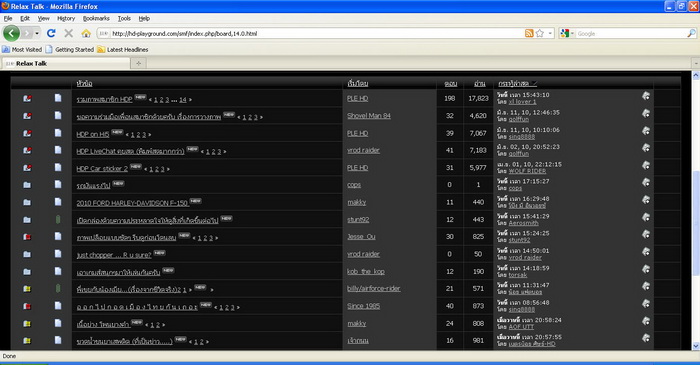
Task: Open Getting Started bookmark
Action: click(70, 50)
